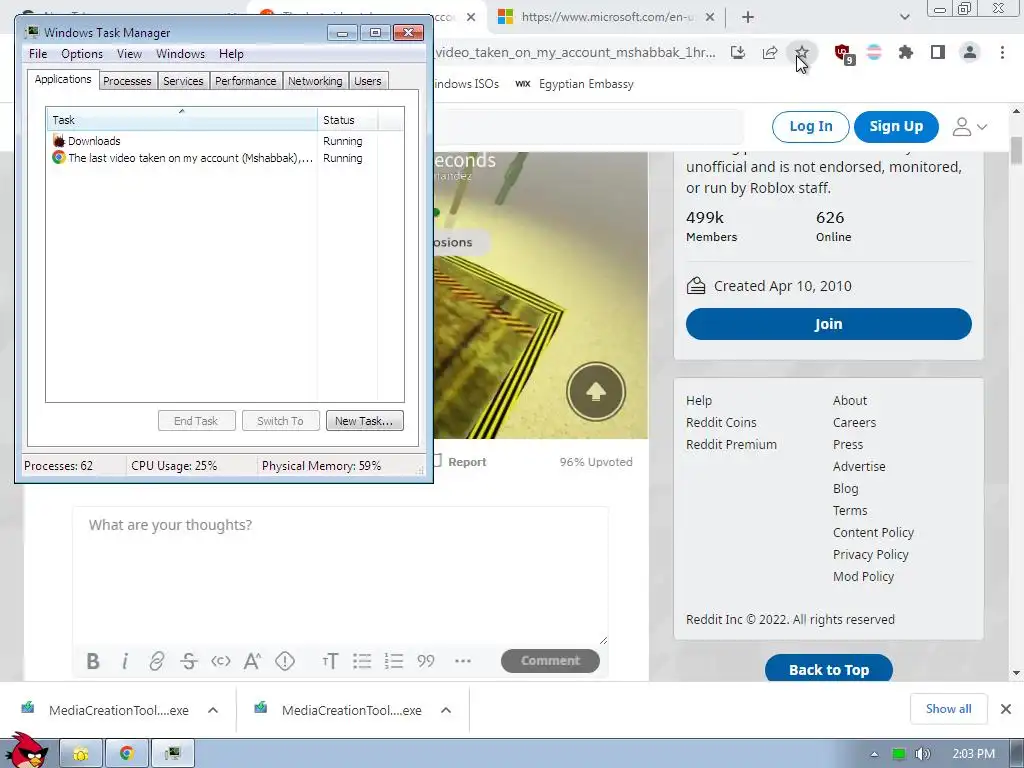Apply superscript in comment editor

[x=252, y=661]
